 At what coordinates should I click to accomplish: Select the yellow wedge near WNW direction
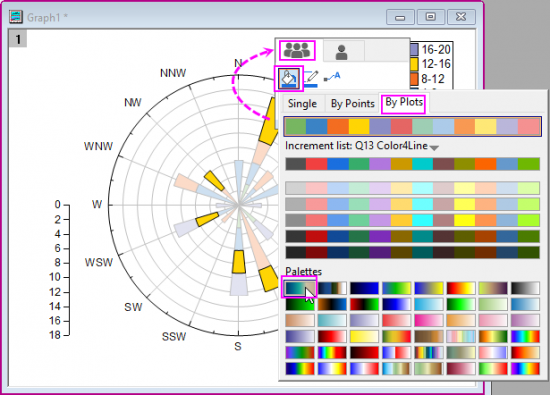214,181
